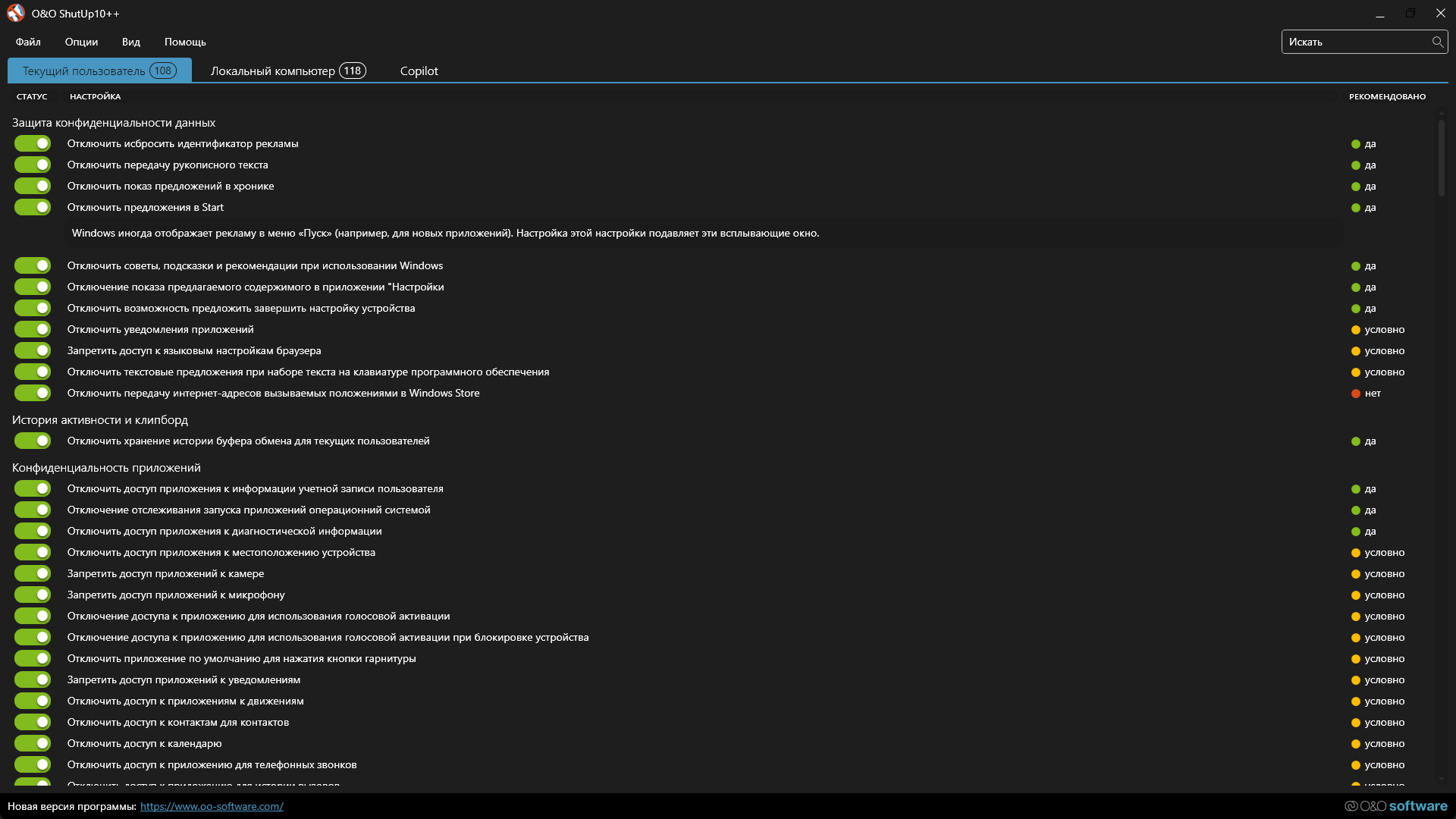1456x819 pixels.
Task: Expand details for 'Отключить уведомления приложений'
Action: [160, 329]
